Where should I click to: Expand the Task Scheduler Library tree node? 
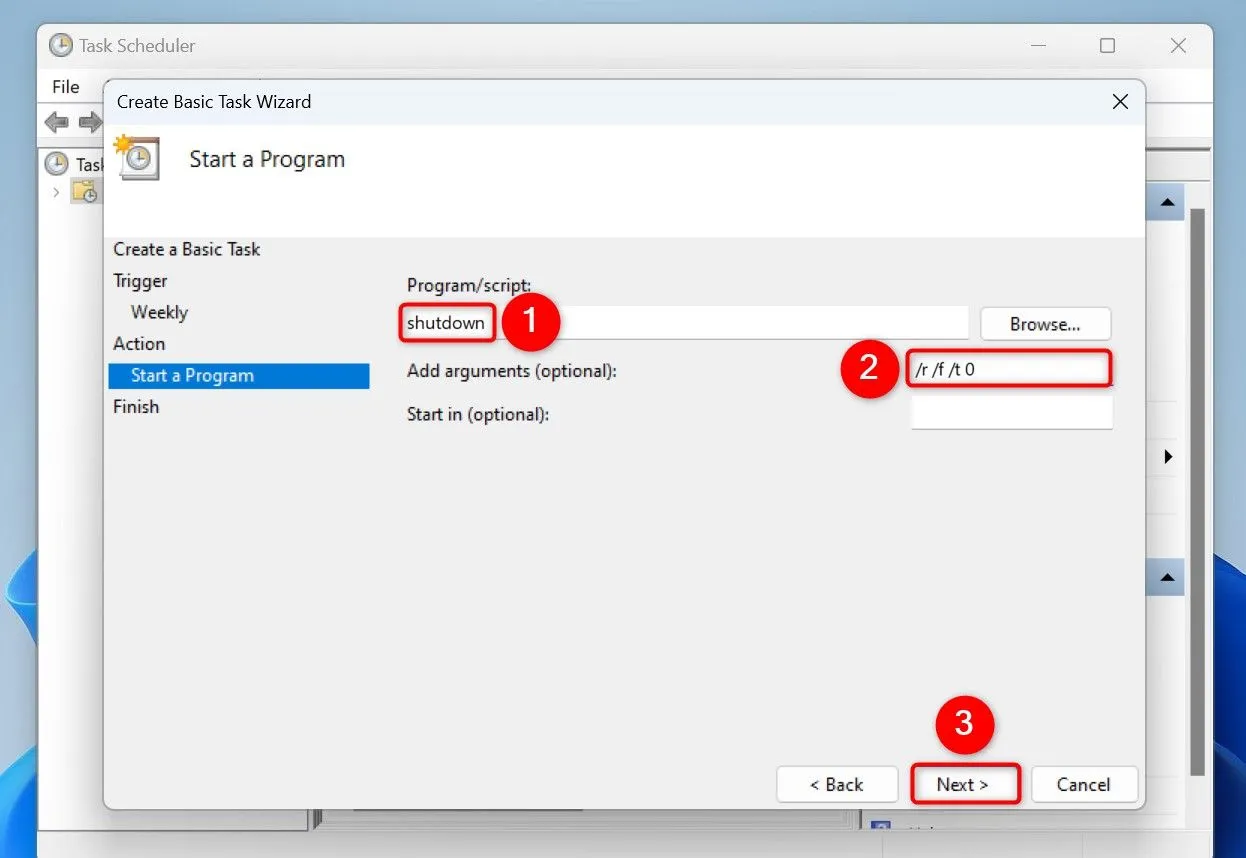(55, 191)
